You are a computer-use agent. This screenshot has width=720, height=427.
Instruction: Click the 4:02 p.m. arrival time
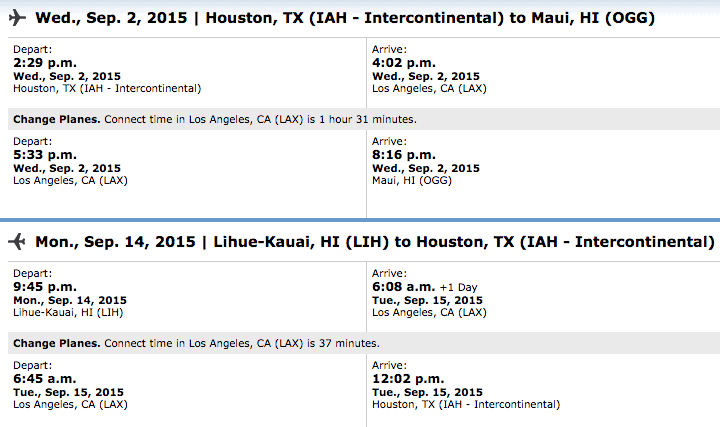(404, 63)
